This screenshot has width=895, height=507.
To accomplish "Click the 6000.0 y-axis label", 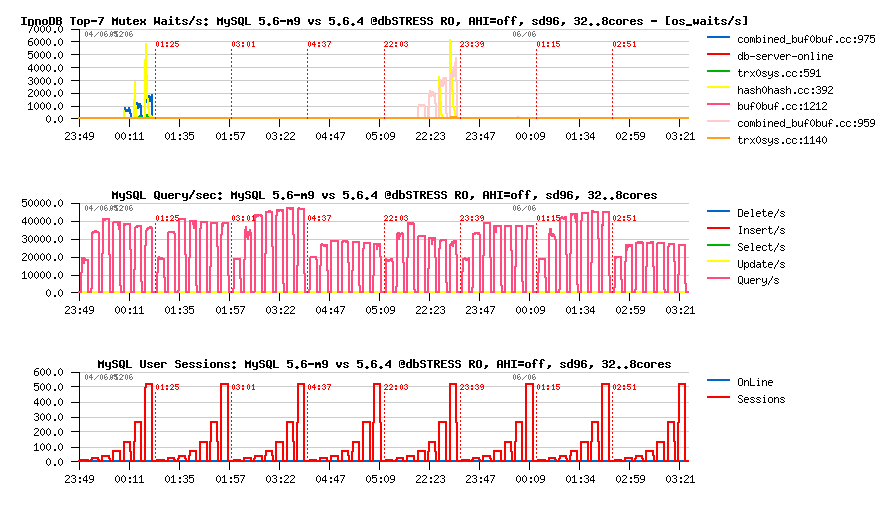I will click(45, 42).
